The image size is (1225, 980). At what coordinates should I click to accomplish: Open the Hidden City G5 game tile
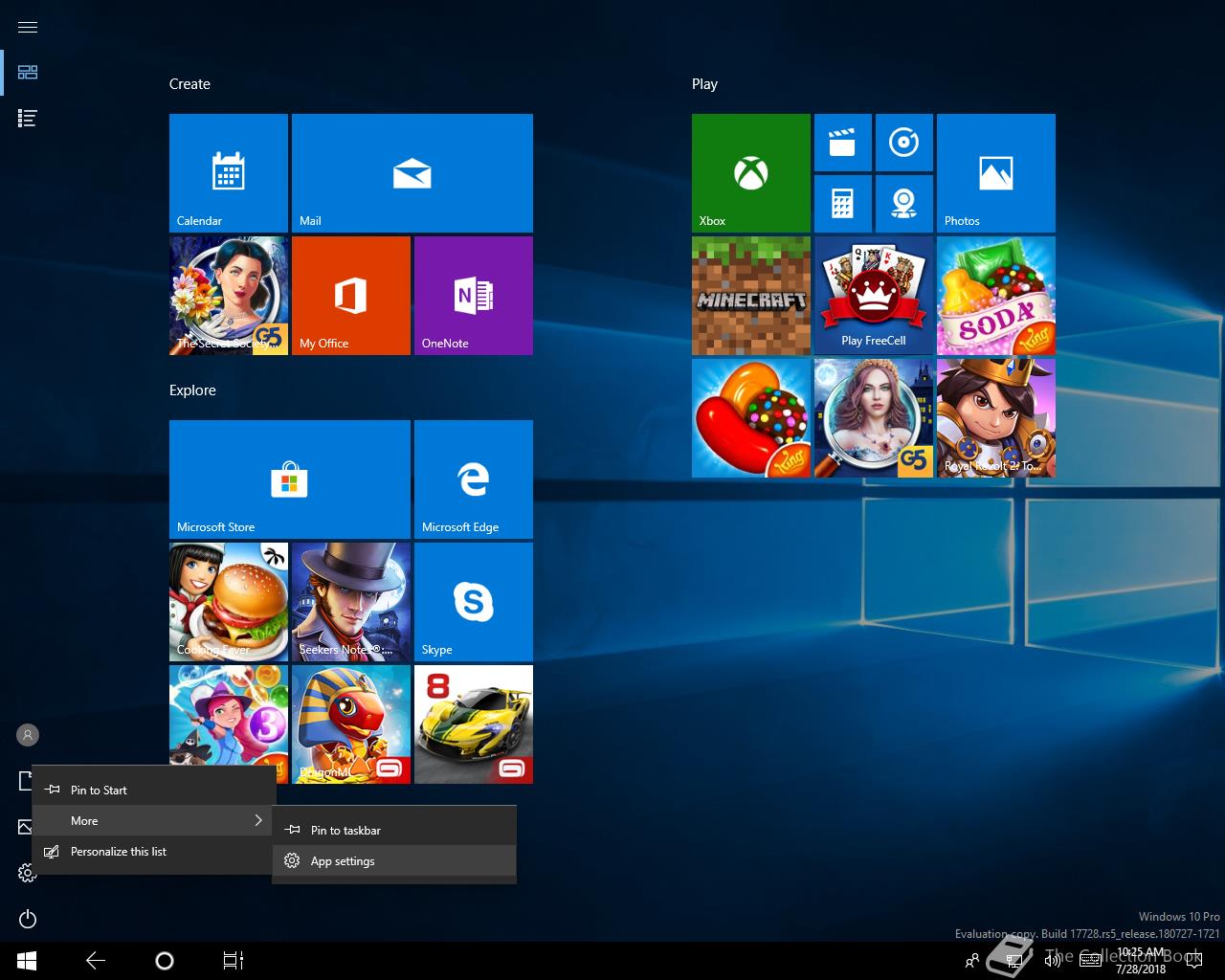click(874, 418)
